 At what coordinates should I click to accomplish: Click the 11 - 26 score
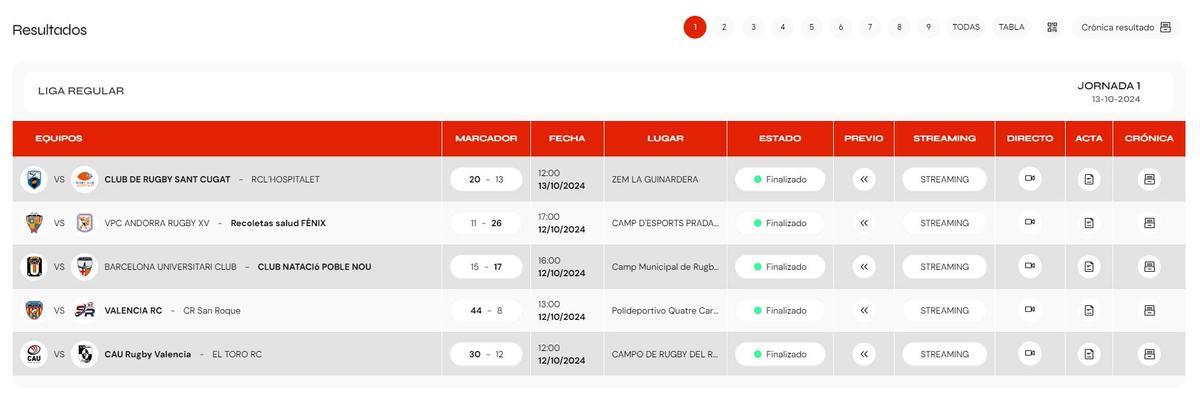coord(486,223)
